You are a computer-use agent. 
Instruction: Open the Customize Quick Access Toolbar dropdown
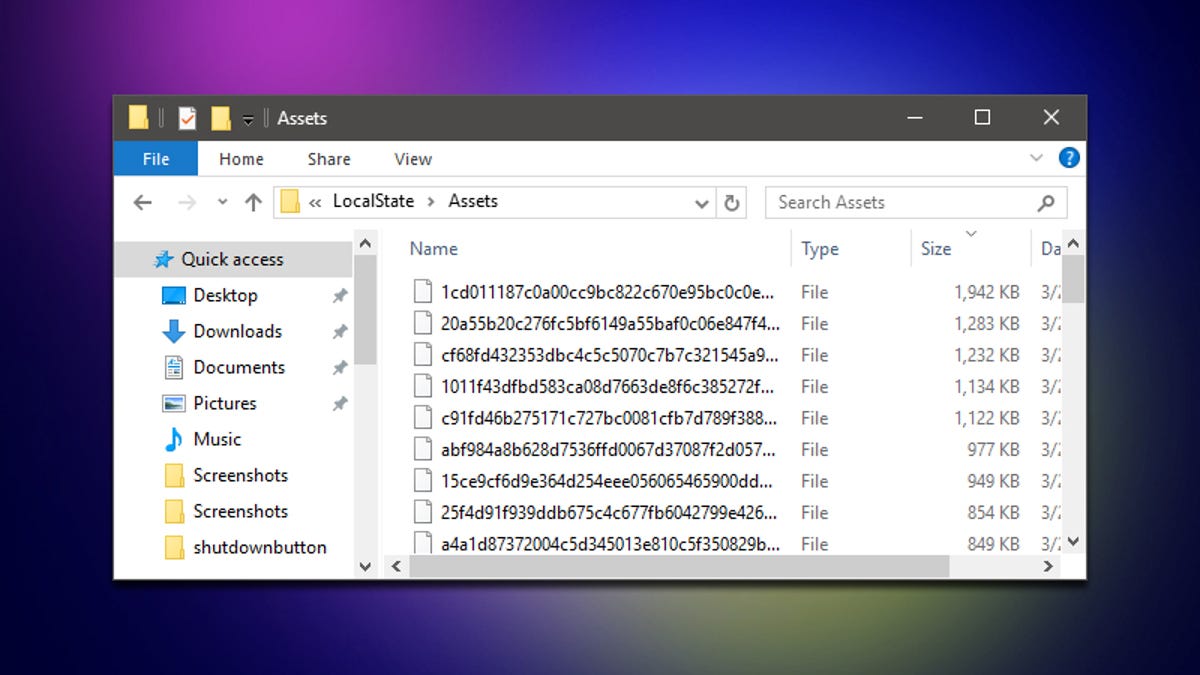(248, 120)
